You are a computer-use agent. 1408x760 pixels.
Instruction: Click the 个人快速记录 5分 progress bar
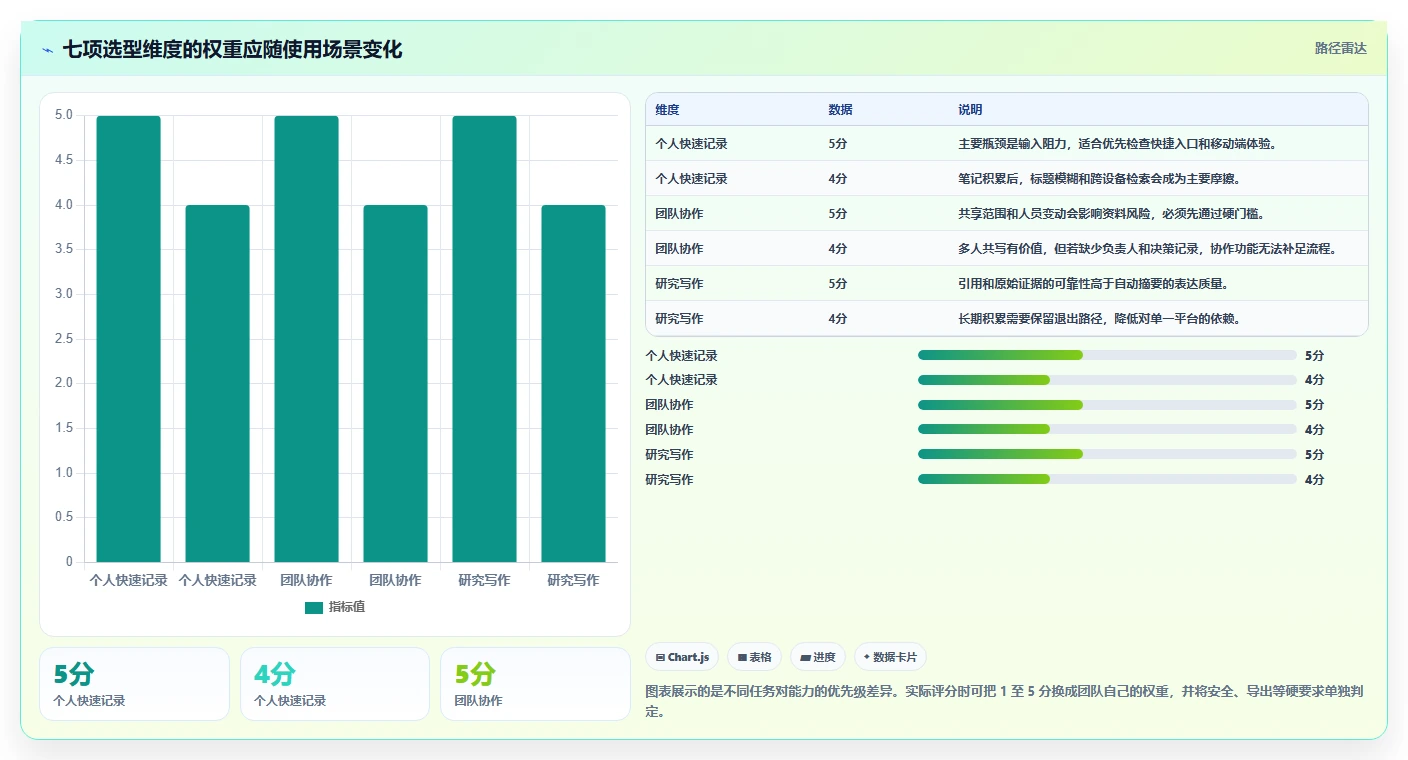click(x=1107, y=355)
